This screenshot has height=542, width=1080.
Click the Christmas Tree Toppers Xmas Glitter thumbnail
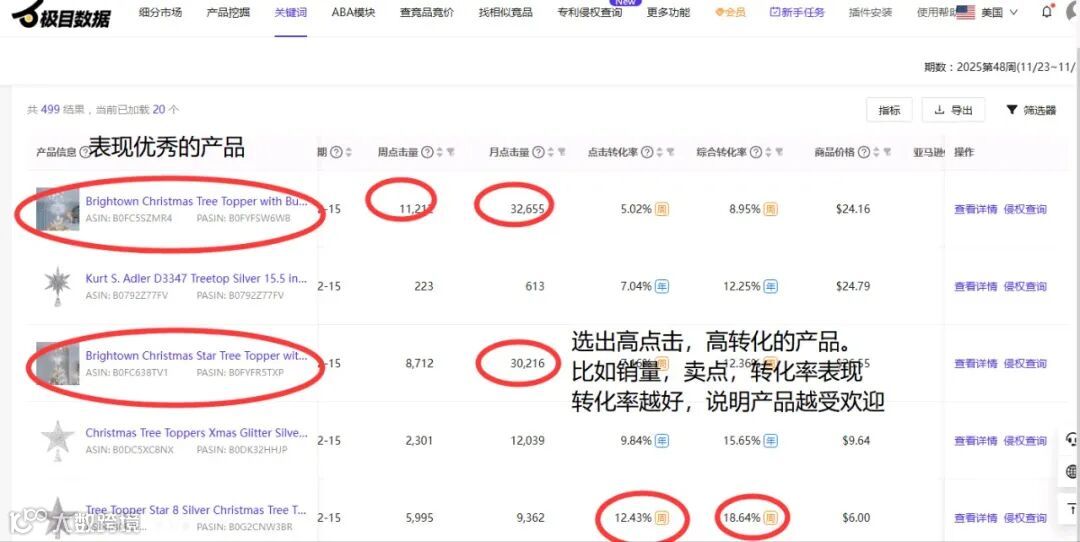coord(57,441)
